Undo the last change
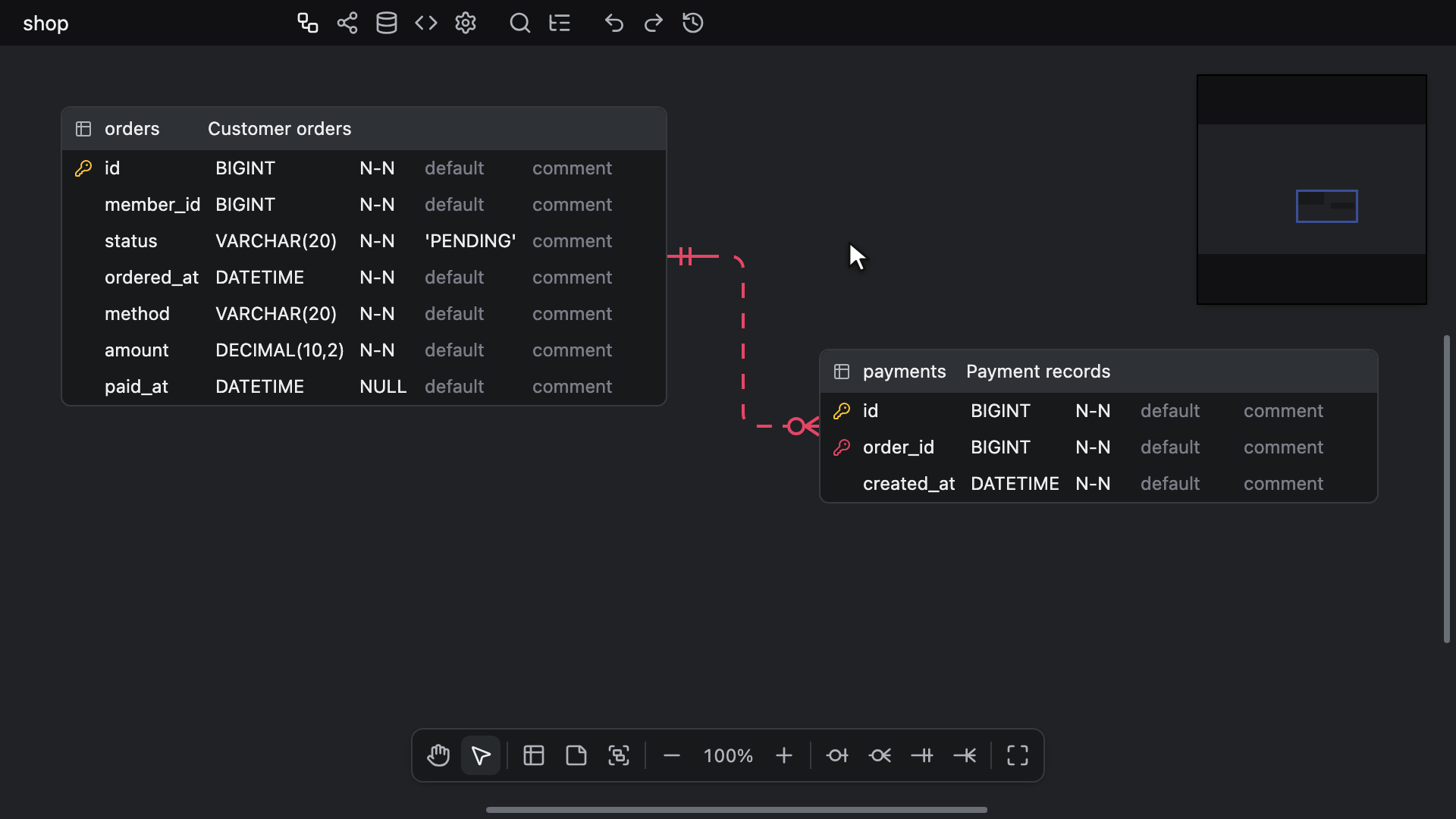 pos(614,23)
